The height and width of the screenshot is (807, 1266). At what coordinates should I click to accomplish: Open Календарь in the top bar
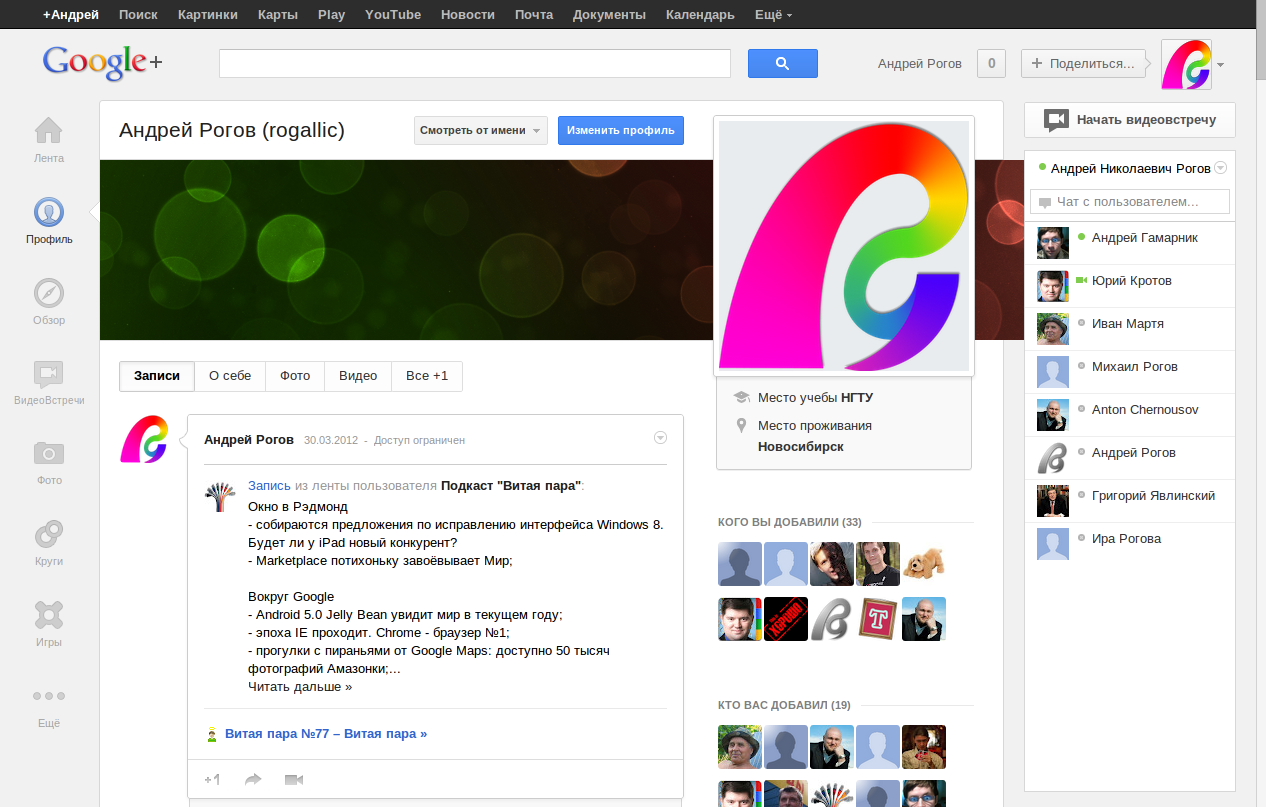pyautogui.click(x=700, y=15)
